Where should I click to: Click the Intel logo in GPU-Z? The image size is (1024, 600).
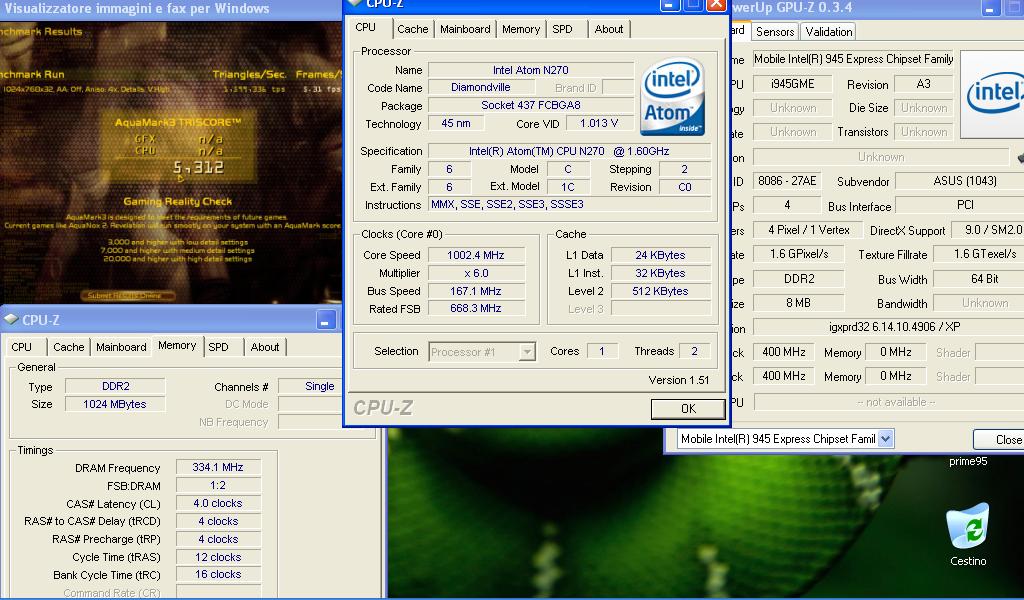[995, 94]
